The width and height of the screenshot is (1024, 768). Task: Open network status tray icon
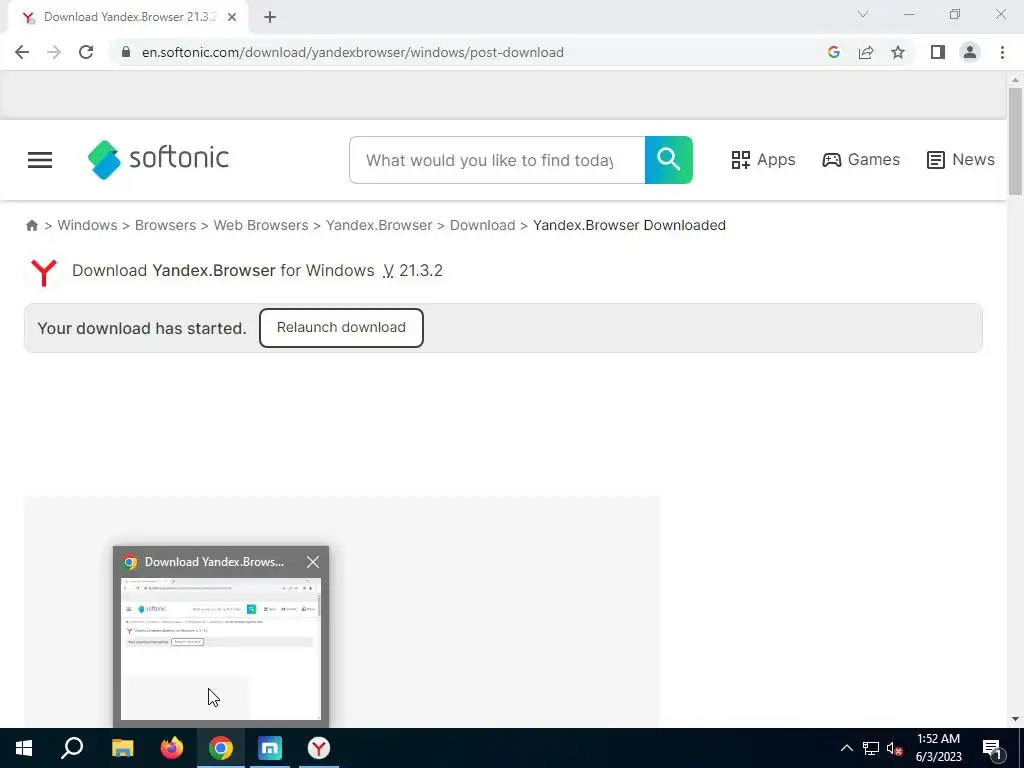pos(871,748)
